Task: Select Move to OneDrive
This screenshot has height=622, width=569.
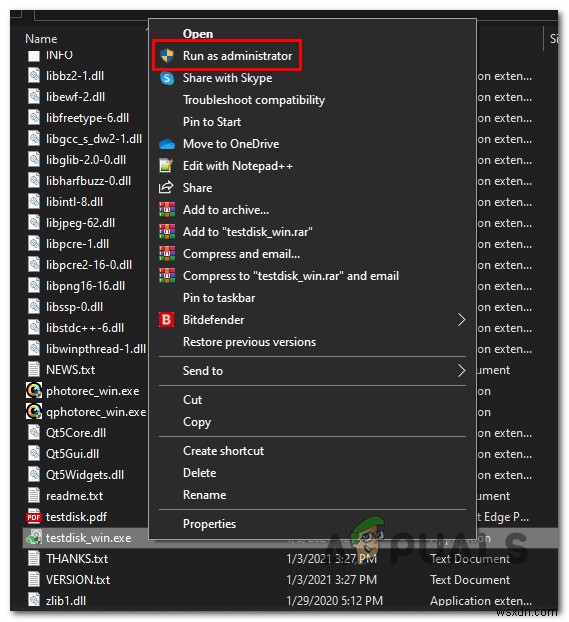Action: (231, 144)
